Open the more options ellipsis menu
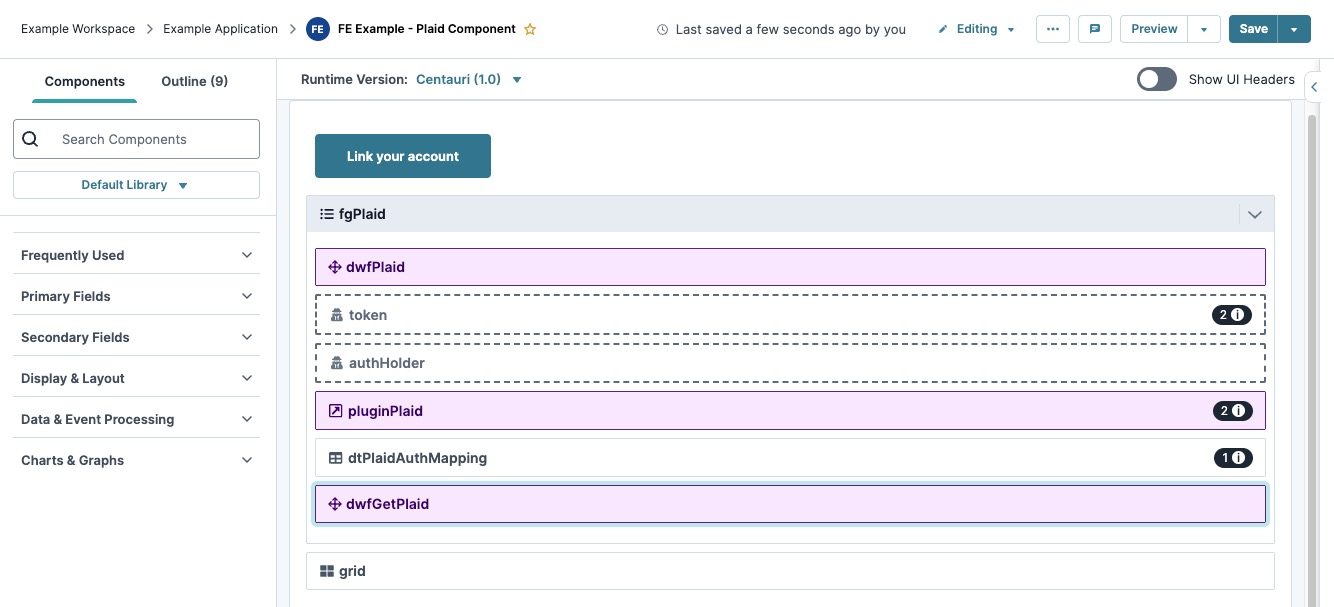The image size is (1334, 607). [x=1052, y=29]
